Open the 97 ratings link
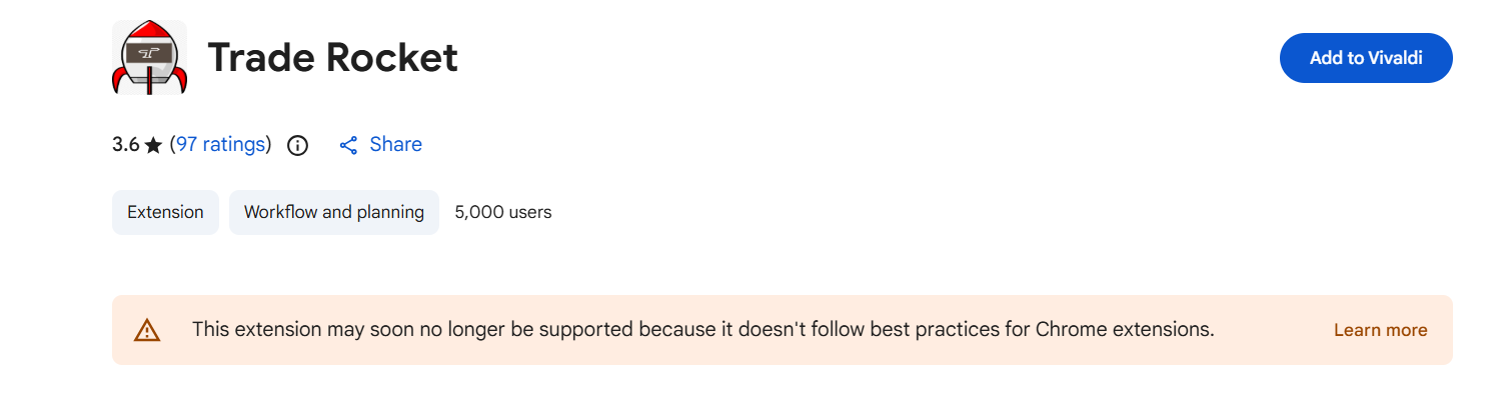Screen dimensions: 1489x409 pos(221,144)
